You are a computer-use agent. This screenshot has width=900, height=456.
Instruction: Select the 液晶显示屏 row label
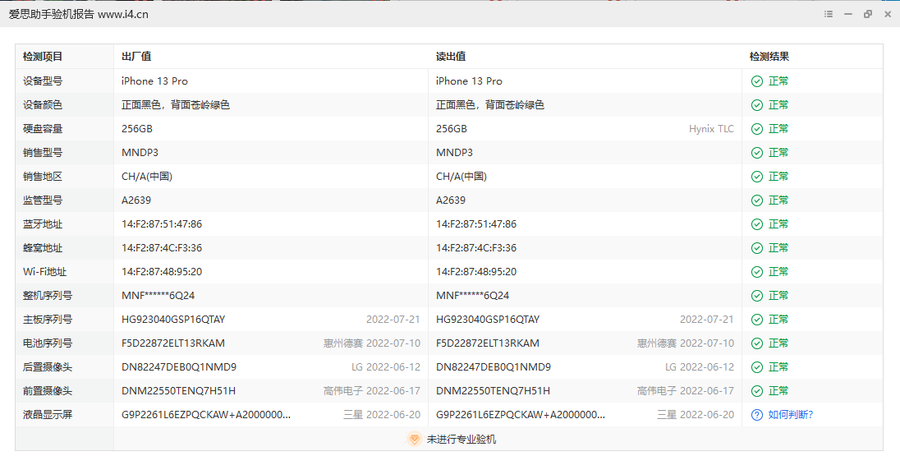pyautogui.click(x=48, y=415)
